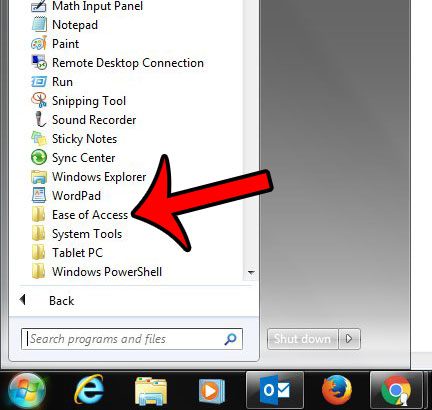The width and height of the screenshot is (432, 410).
Task: Focus the Search programs and files box
Action: [132, 339]
